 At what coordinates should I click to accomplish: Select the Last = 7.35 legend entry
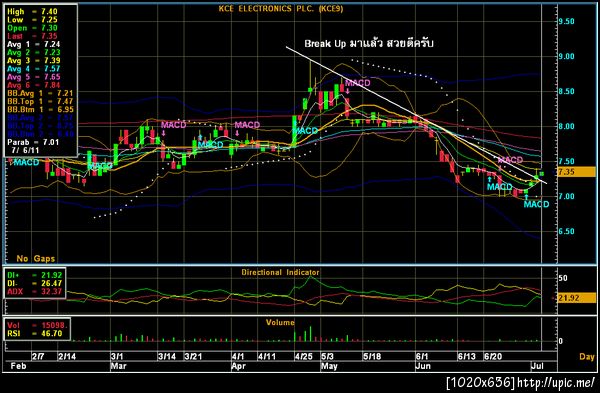pyautogui.click(x=32, y=36)
